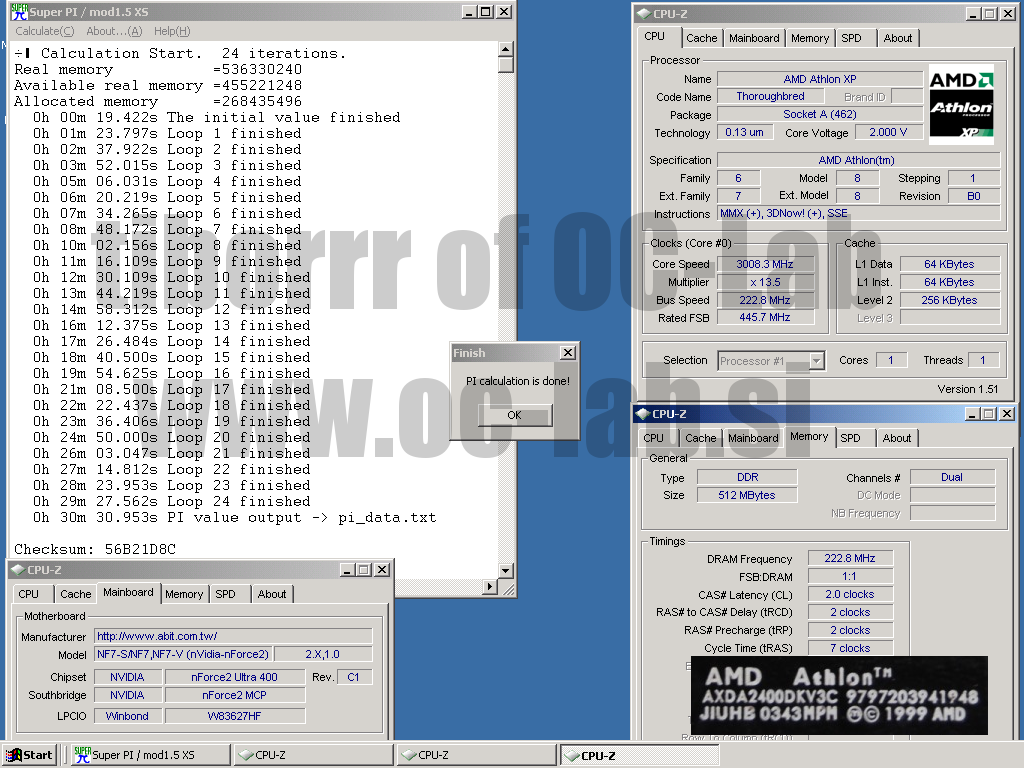
Task: Select Cache tab in Memory CPU-Z window
Action: pos(701,438)
